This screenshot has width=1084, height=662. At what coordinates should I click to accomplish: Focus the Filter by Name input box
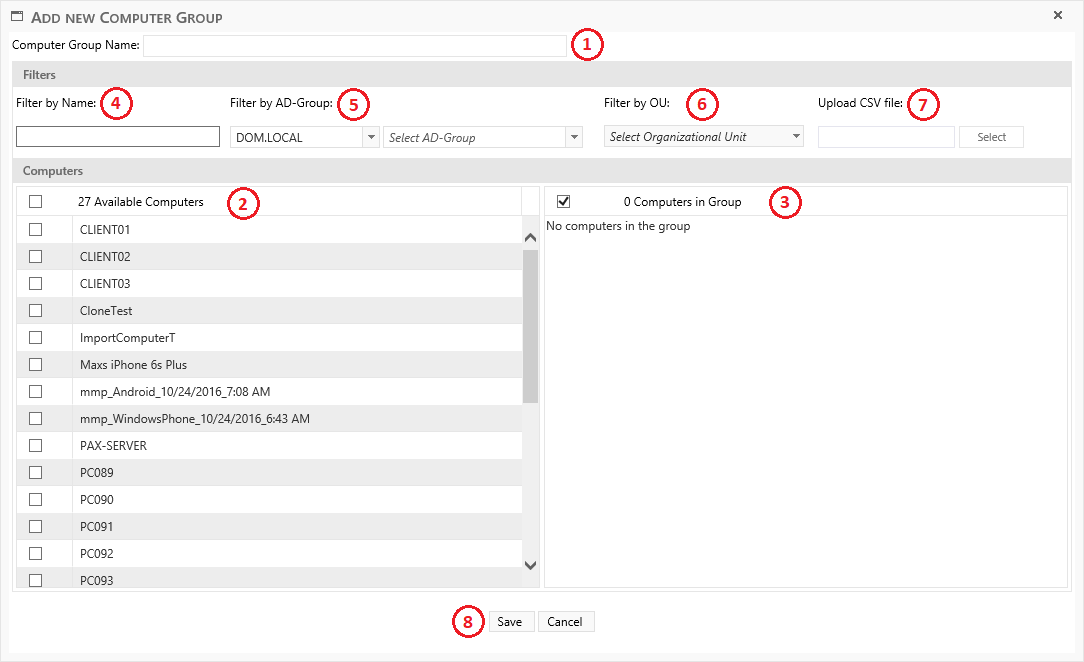pos(118,137)
